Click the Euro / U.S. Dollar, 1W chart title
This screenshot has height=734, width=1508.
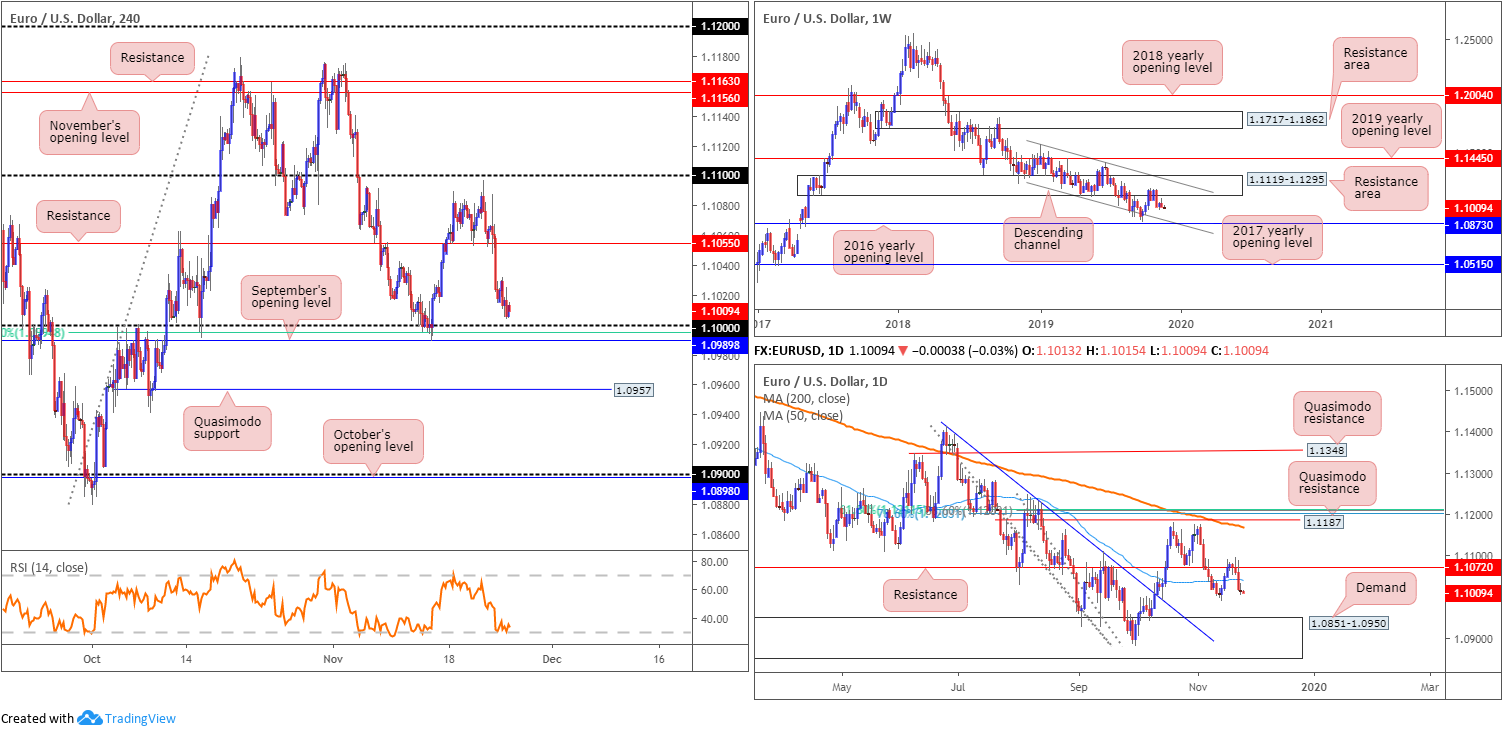pyautogui.click(x=826, y=18)
